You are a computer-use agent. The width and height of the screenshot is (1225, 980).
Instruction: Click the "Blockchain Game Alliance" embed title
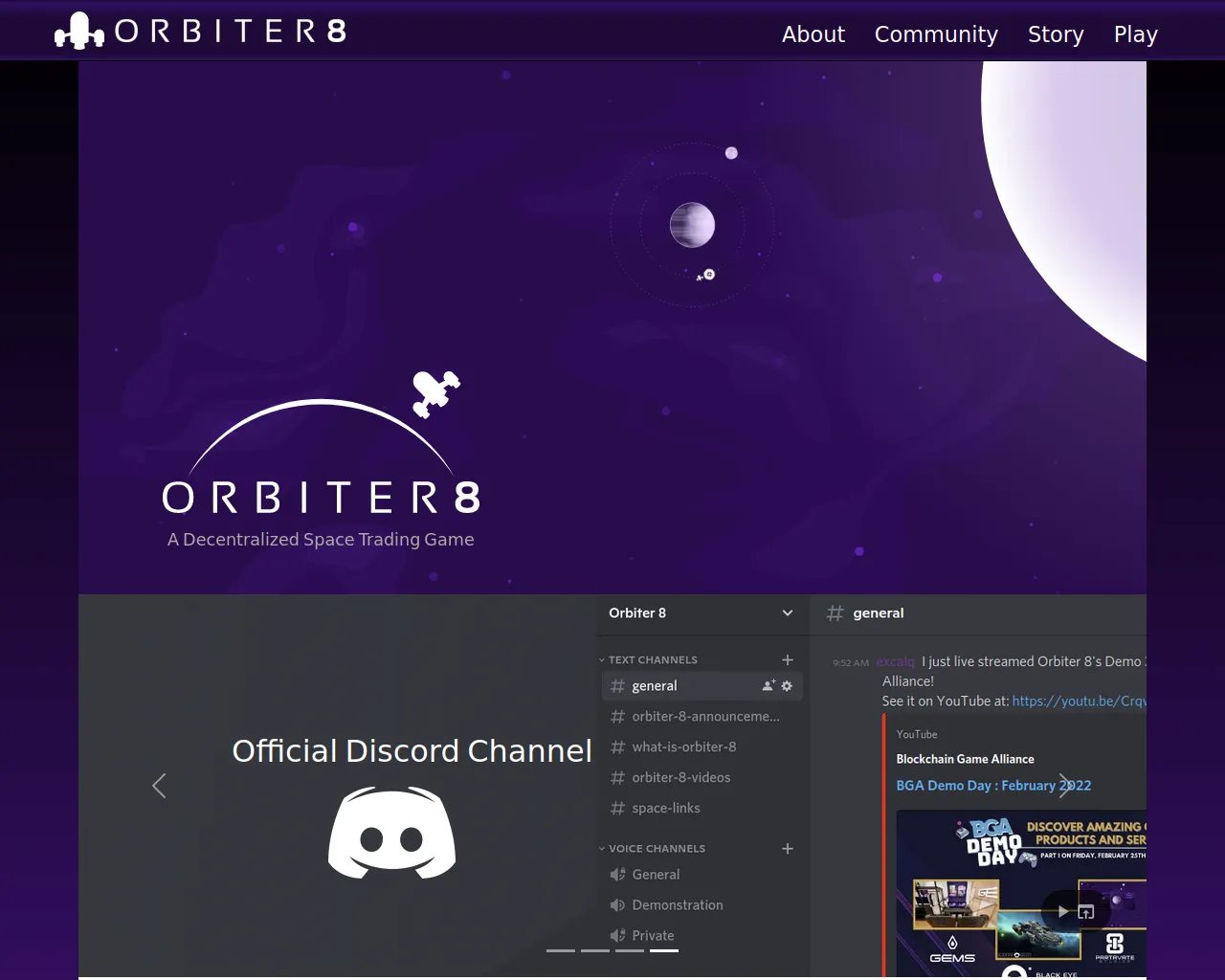point(965,759)
